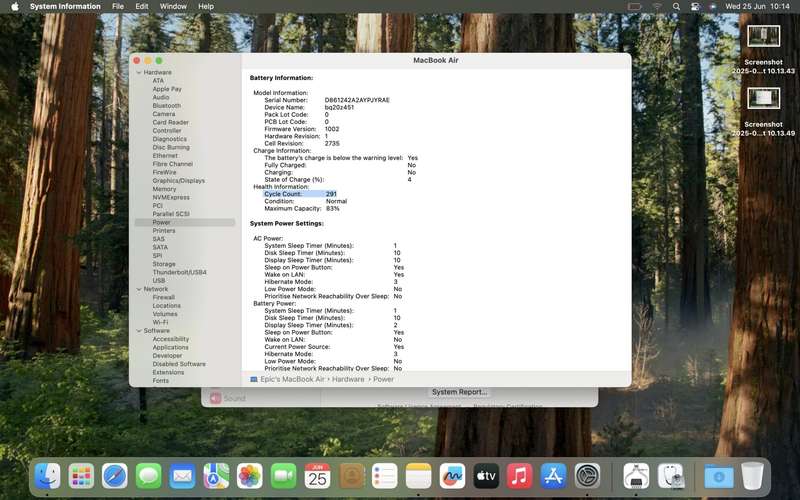Select Printers in the sidebar

pyautogui.click(x=164, y=231)
